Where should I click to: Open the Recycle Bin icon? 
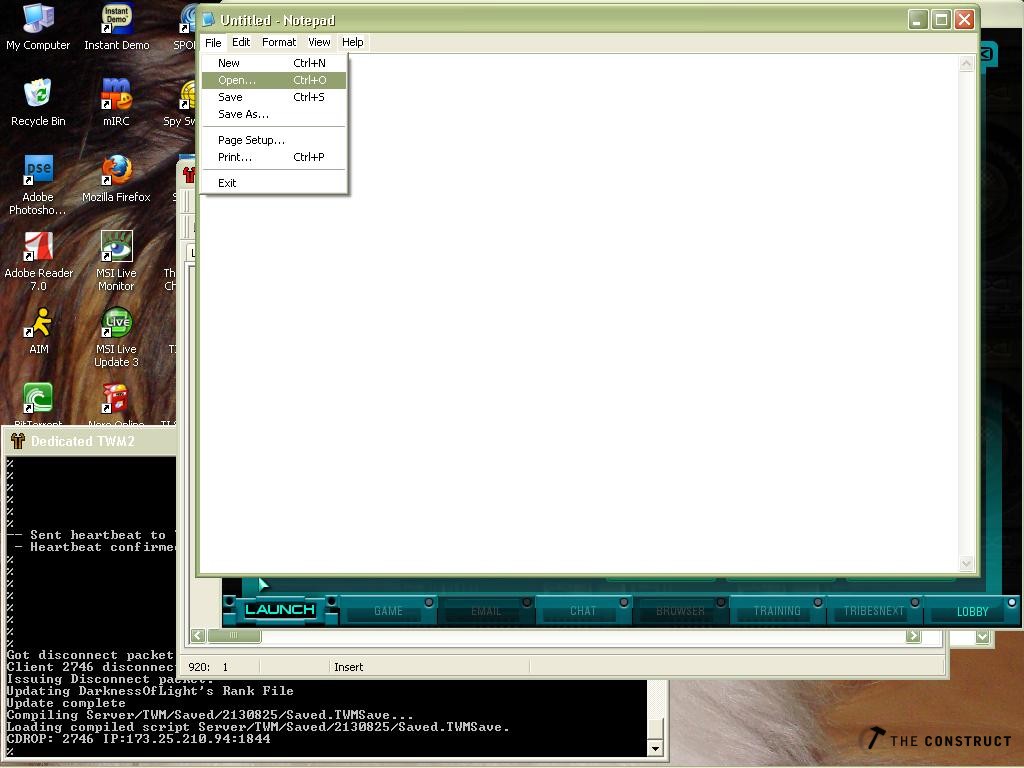click(38, 103)
